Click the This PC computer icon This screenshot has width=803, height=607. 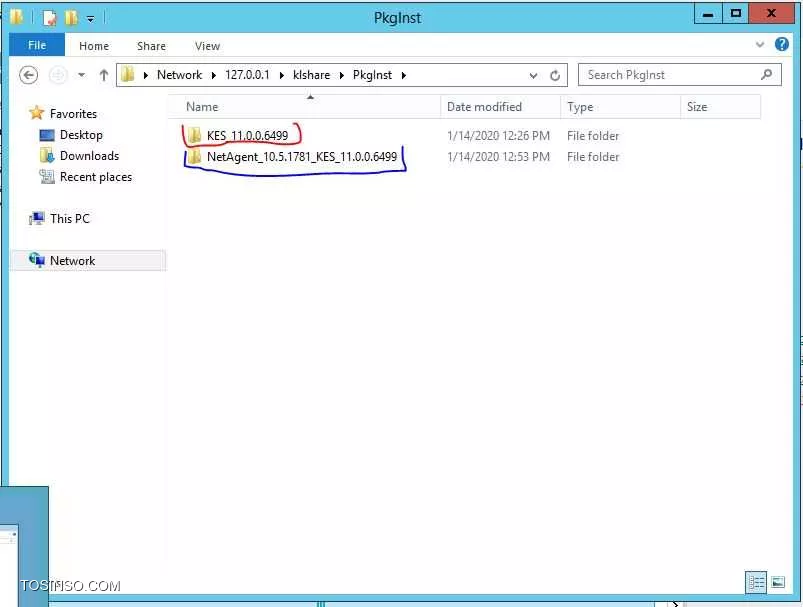[36, 219]
